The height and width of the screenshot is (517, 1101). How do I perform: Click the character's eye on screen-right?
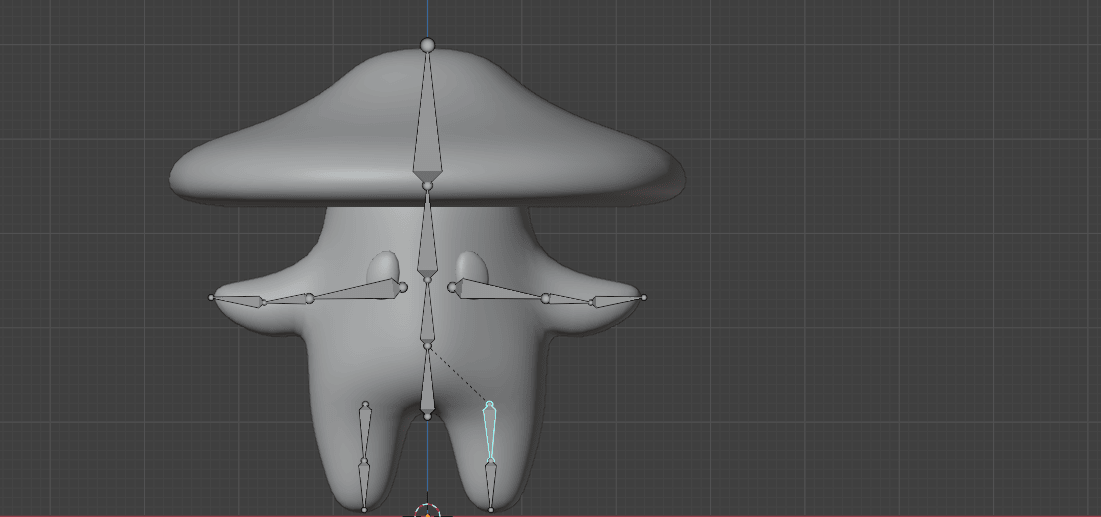[x=473, y=267]
